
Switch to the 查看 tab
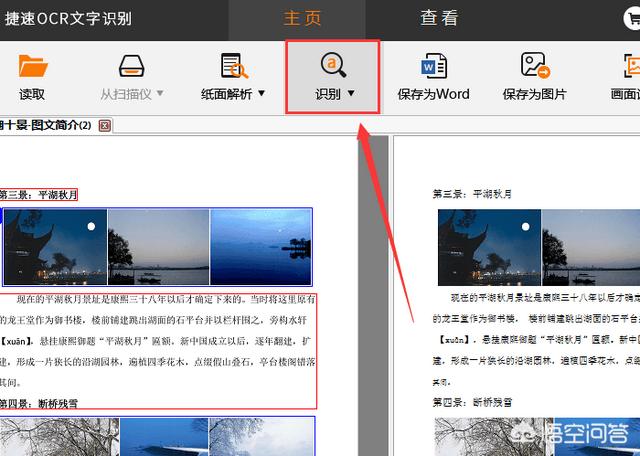coord(439,18)
